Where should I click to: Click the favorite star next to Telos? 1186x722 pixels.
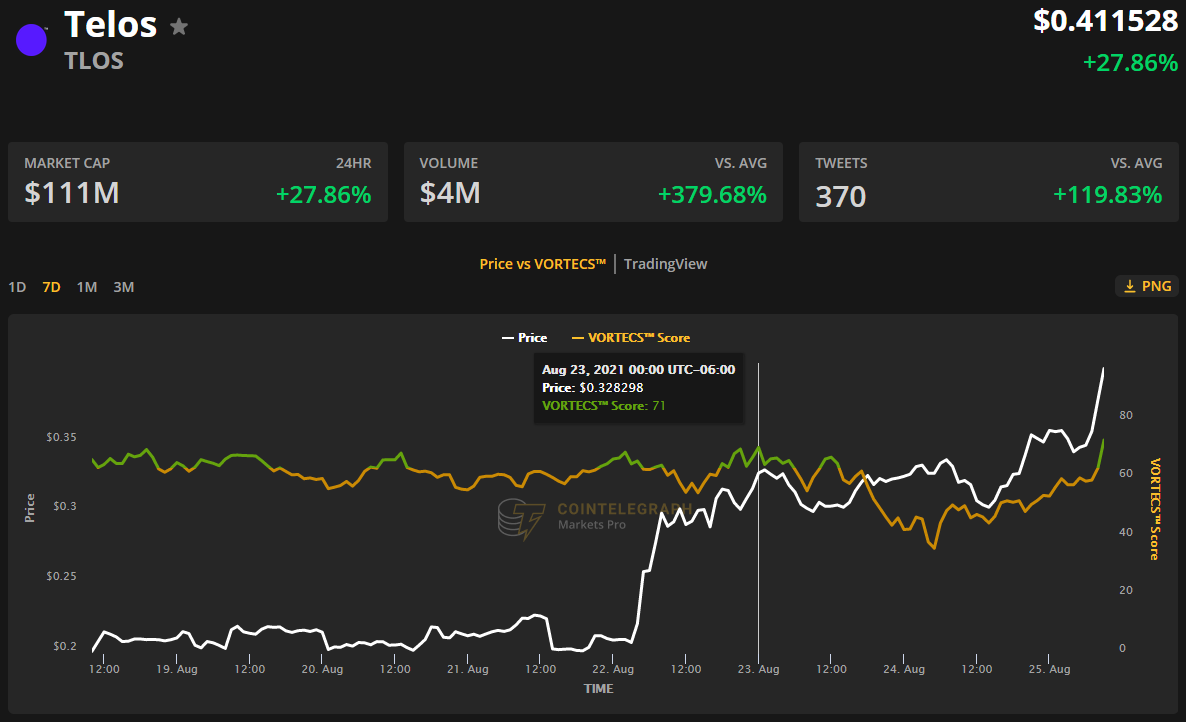point(179,27)
